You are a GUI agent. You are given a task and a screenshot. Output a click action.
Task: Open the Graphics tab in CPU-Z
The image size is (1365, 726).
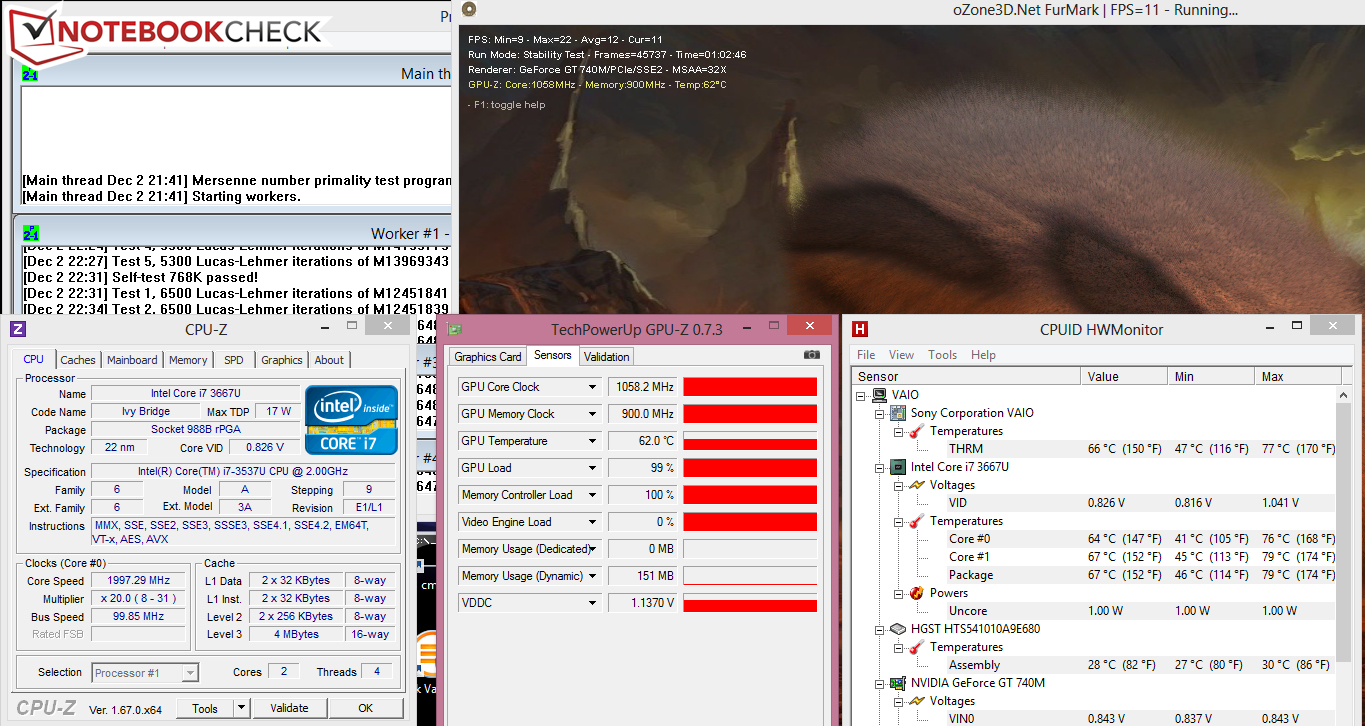(282, 360)
